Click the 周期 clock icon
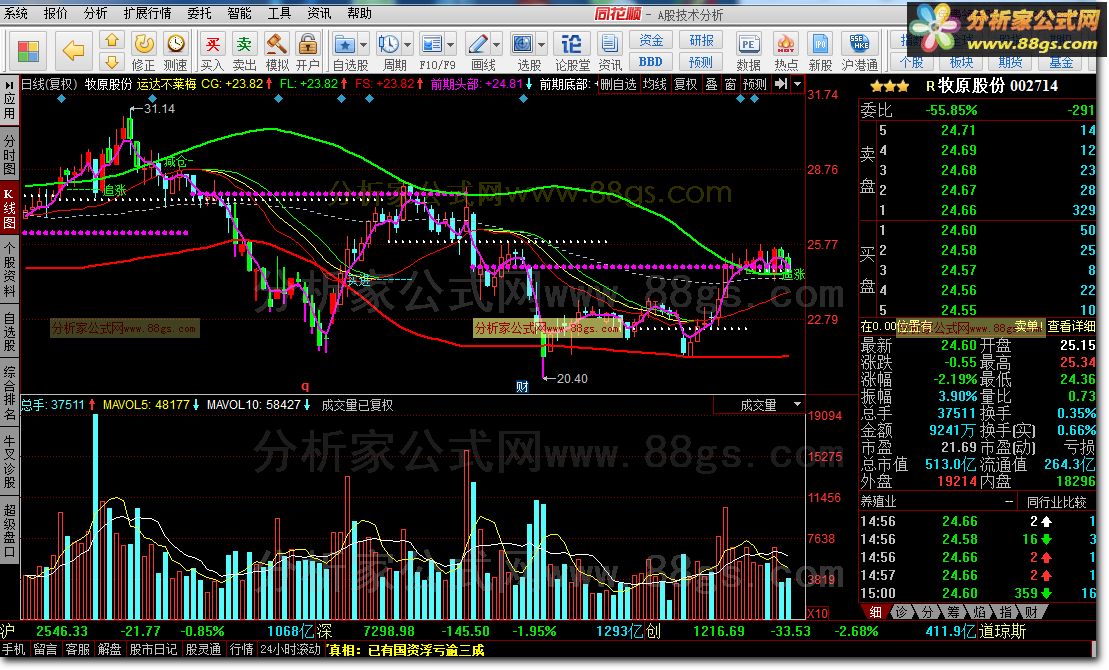 coord(388,45)
